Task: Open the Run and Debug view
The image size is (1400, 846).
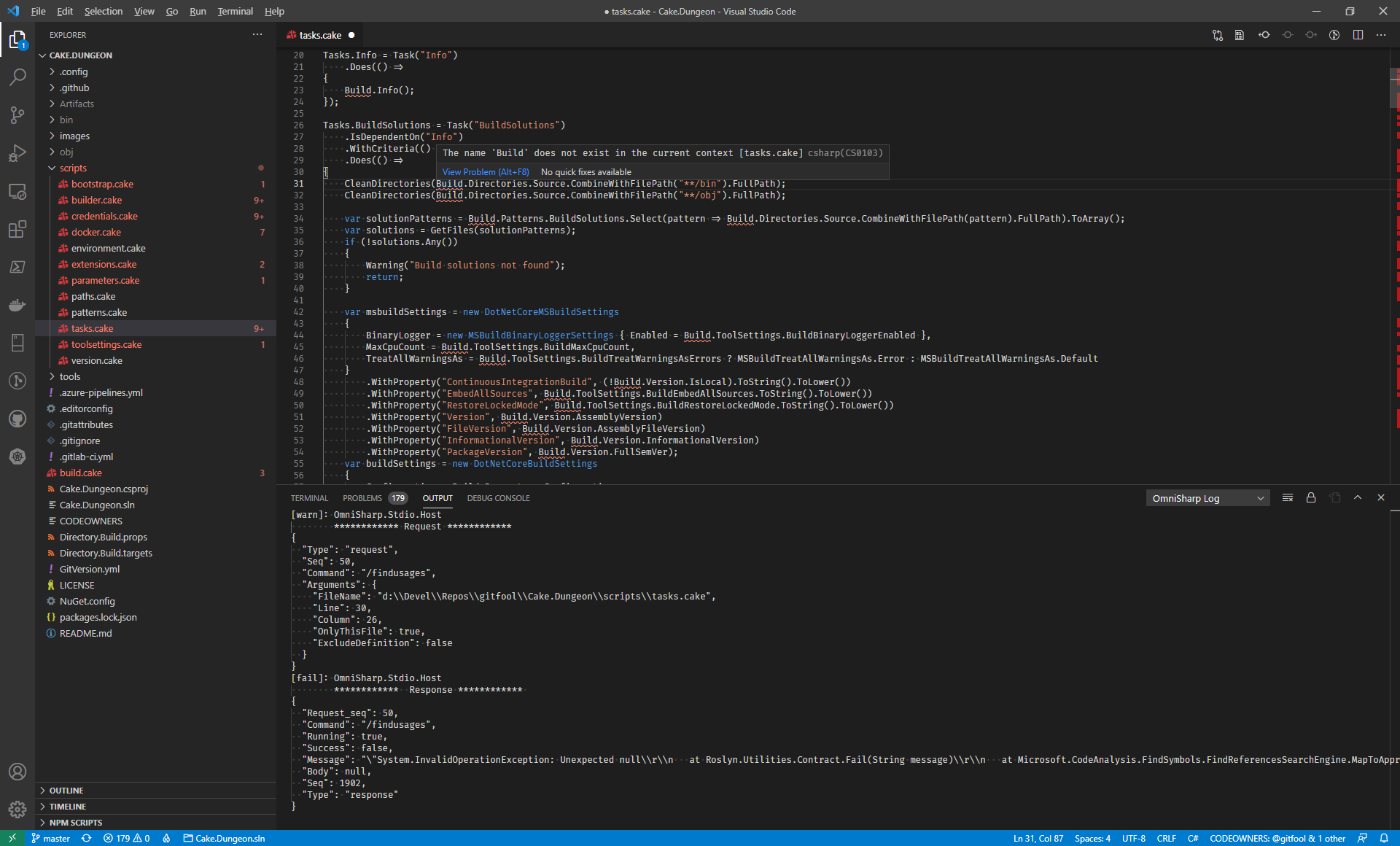Action: pyautogui.click(x=17, y=153)
